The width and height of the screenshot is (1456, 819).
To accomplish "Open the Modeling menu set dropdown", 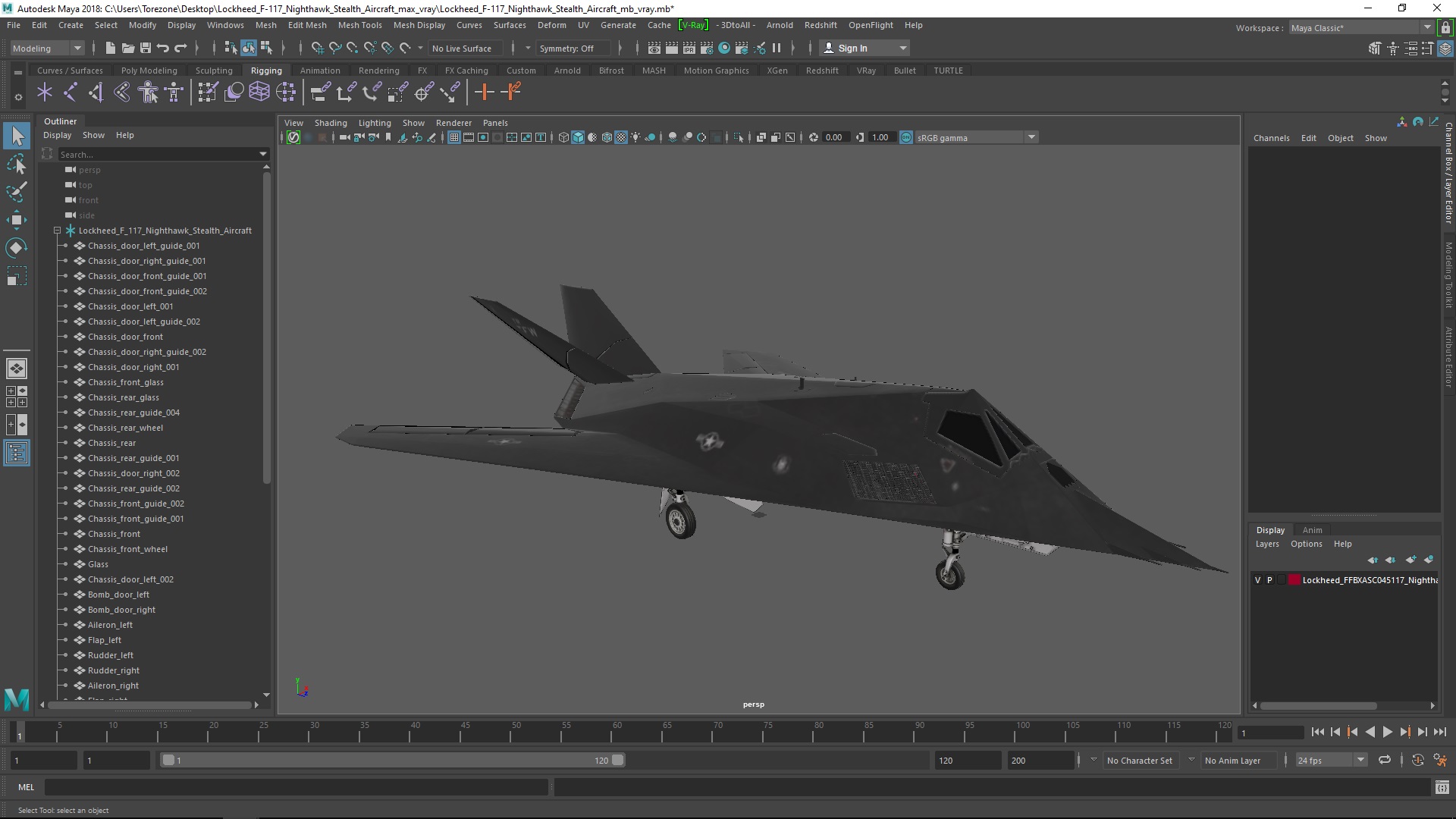I will point(47,48).
